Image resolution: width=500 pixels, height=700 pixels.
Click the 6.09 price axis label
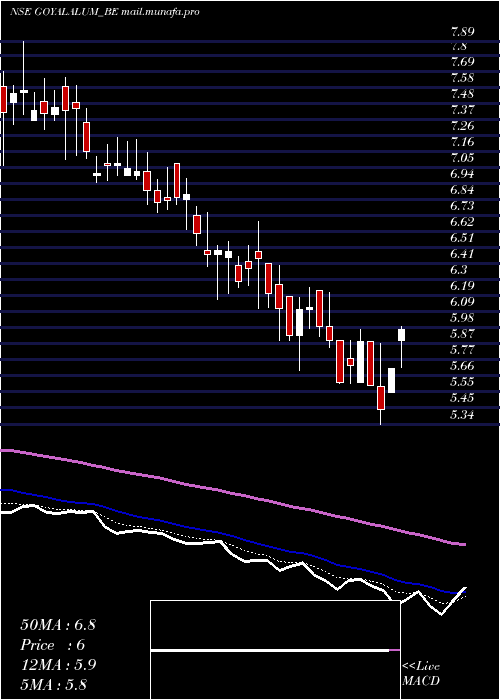[x=462, y=302]
